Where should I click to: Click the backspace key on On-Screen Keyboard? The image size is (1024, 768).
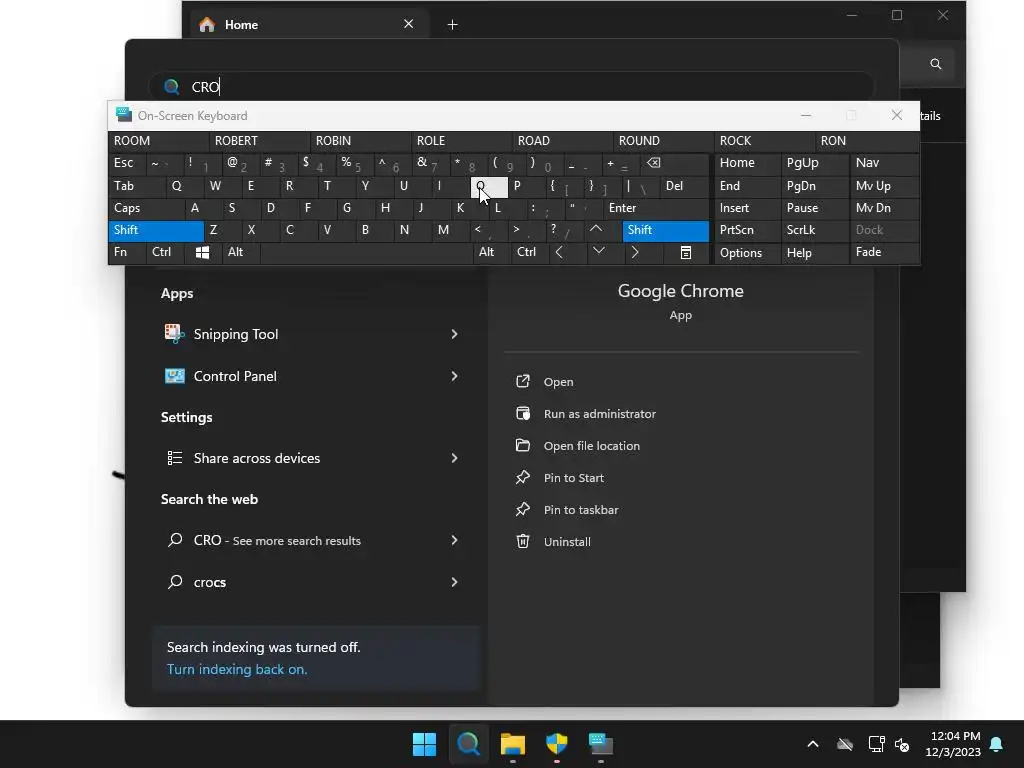(654, 163)
